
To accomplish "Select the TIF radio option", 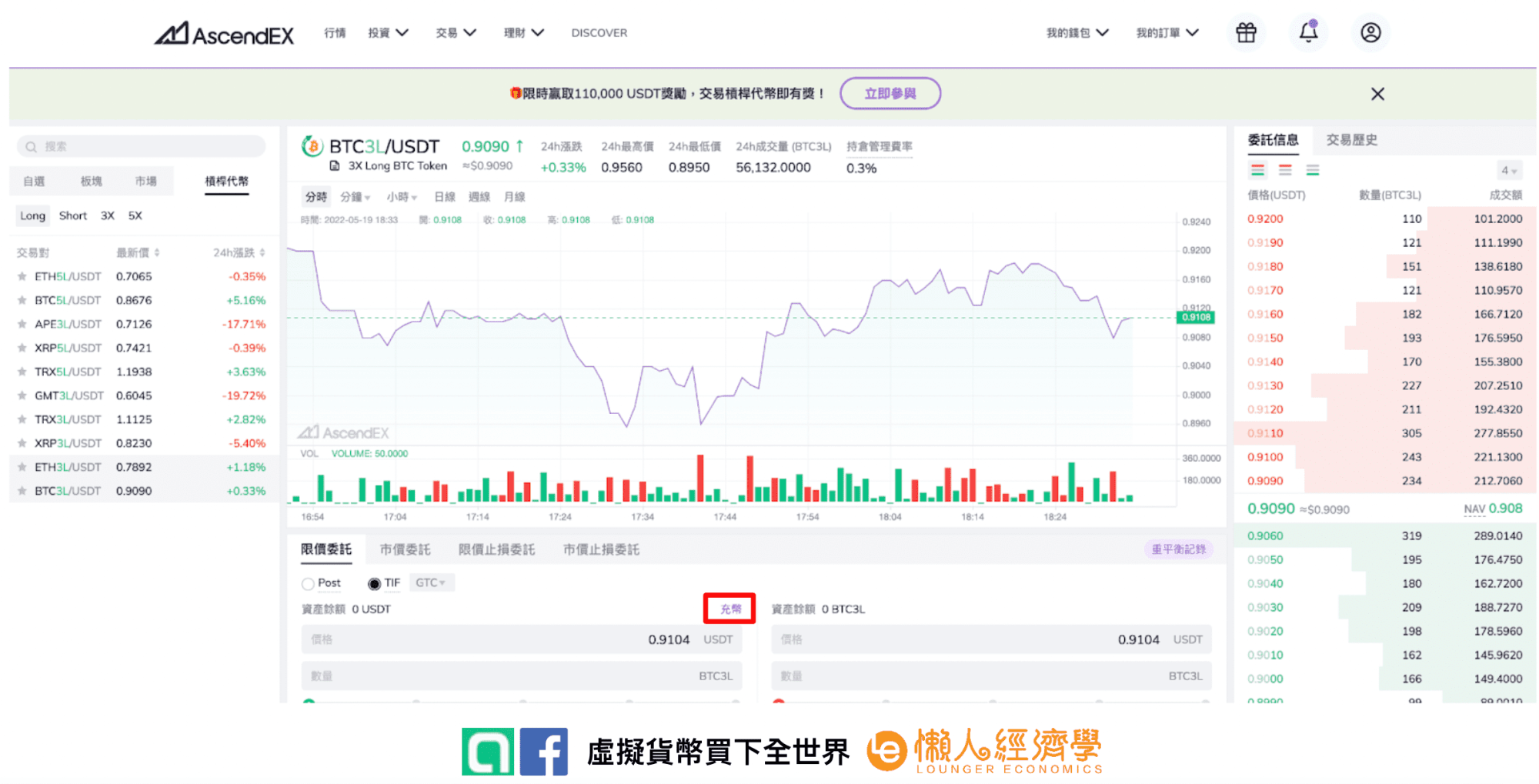I will [374, 584].
